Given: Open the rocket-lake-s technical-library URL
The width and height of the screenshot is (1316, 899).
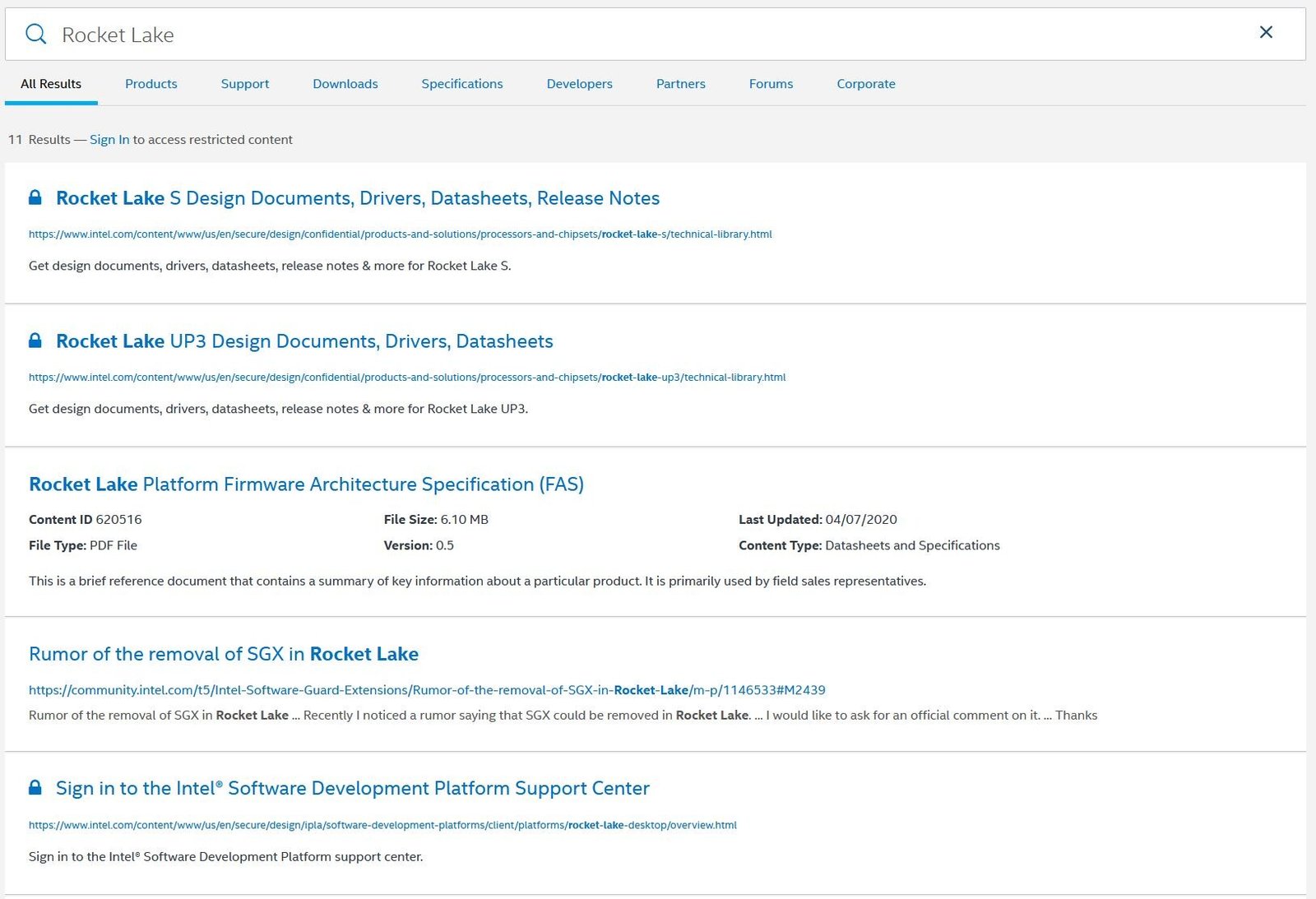Looking at the screenshot, I should click(401, 234).
